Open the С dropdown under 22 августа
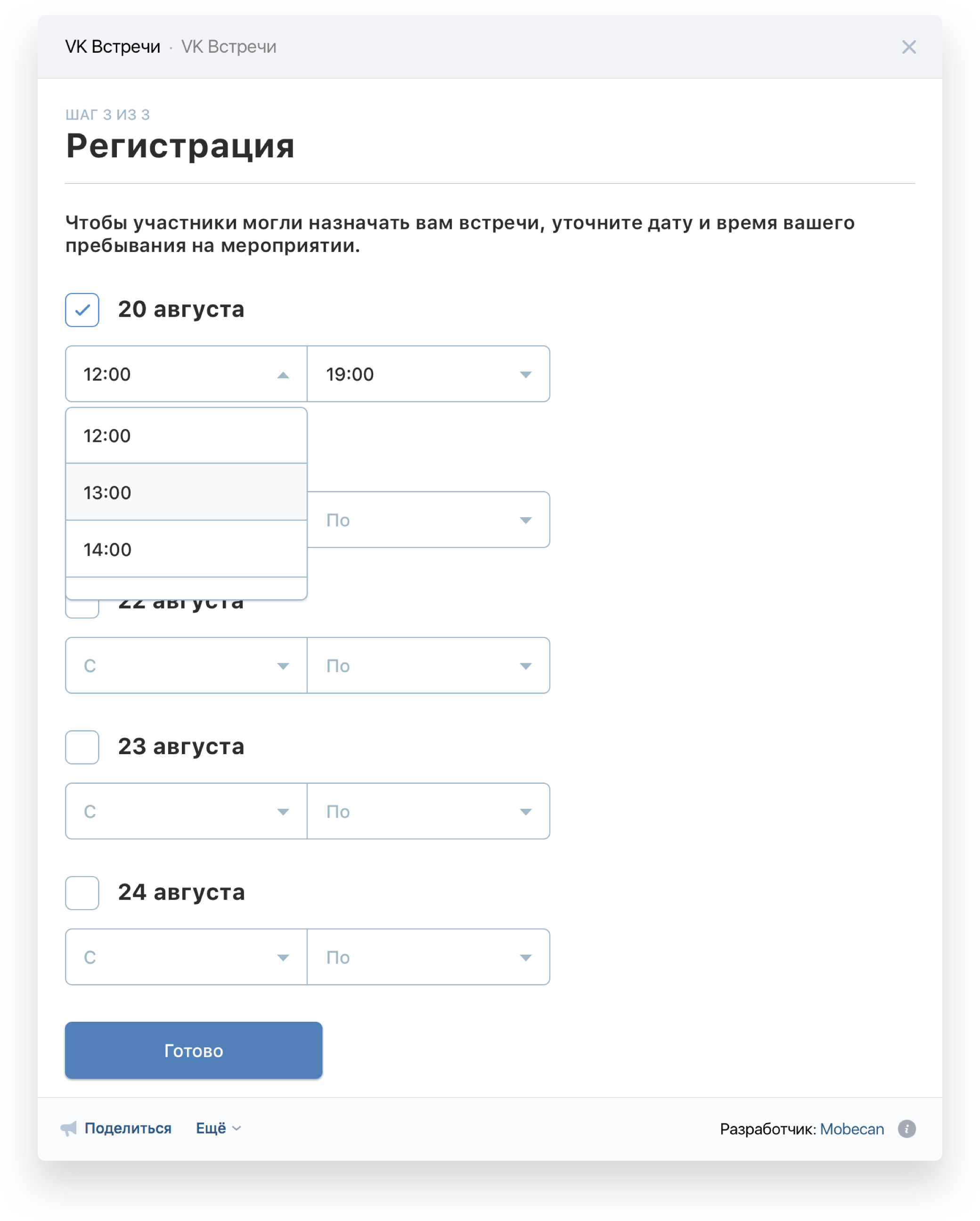This screenshot has width=980, height=1221. click(x=187, y=666)
